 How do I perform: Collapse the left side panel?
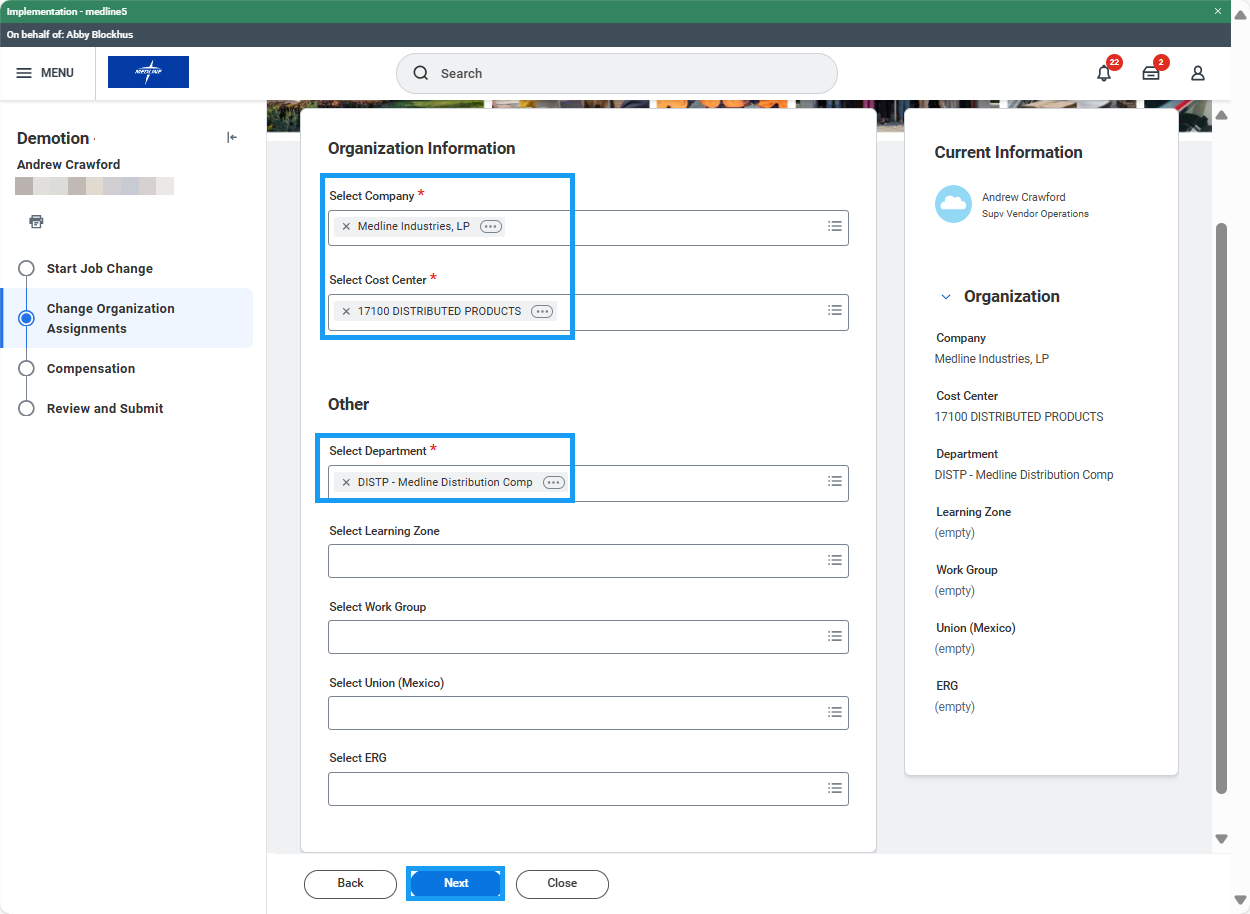[232, 138]
